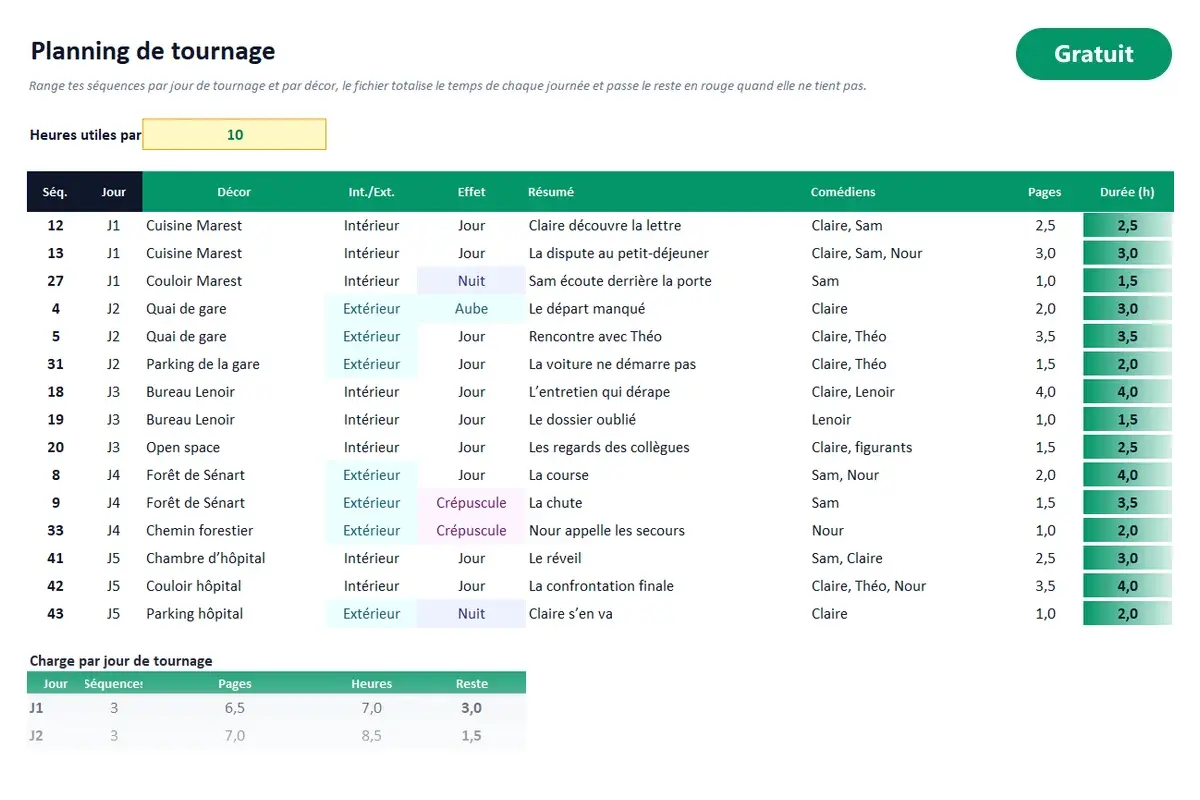Click the Heures header in summary table

click(x=371, y=684)
